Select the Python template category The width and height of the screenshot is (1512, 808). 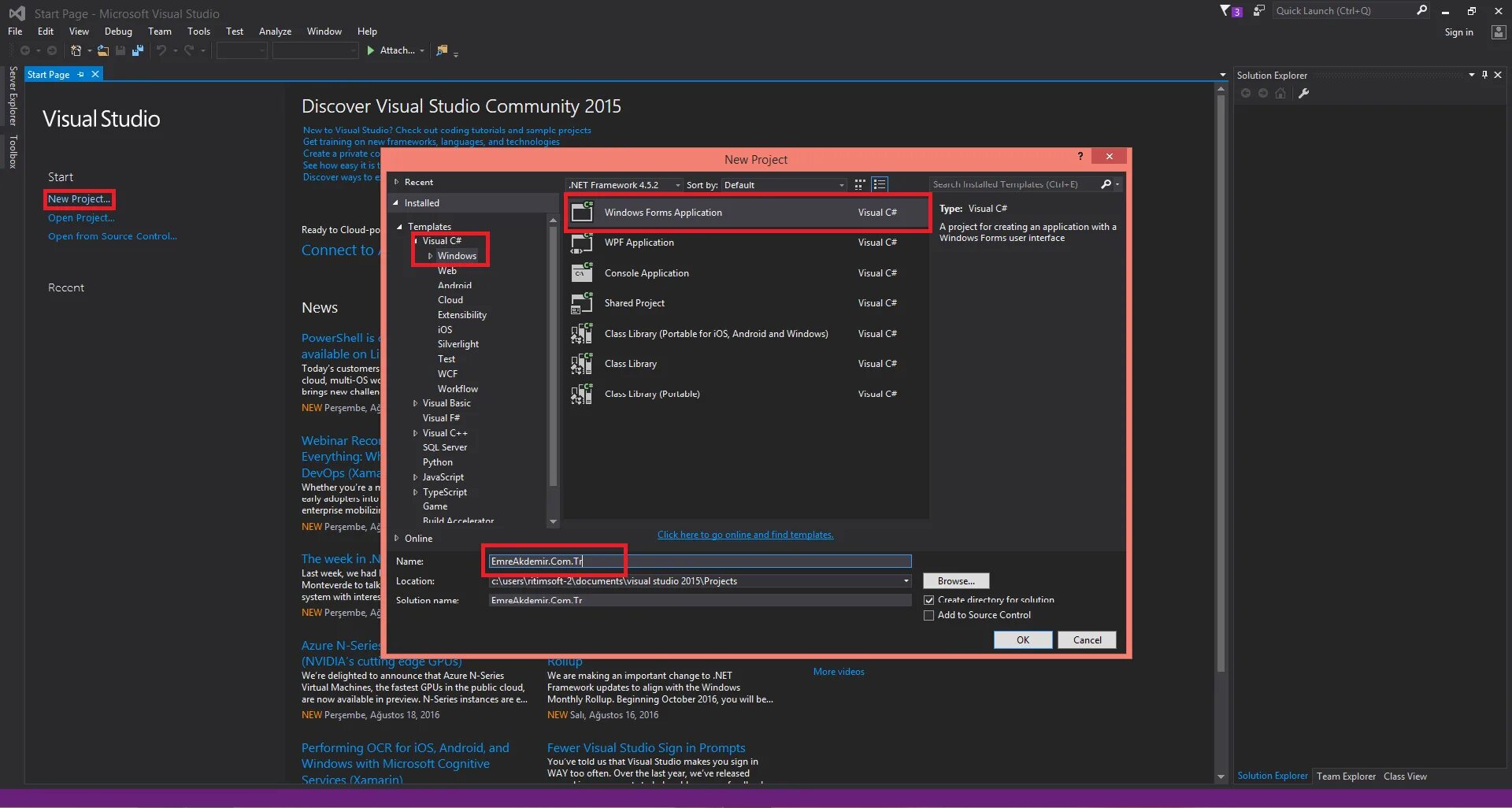tap(438, 462)
